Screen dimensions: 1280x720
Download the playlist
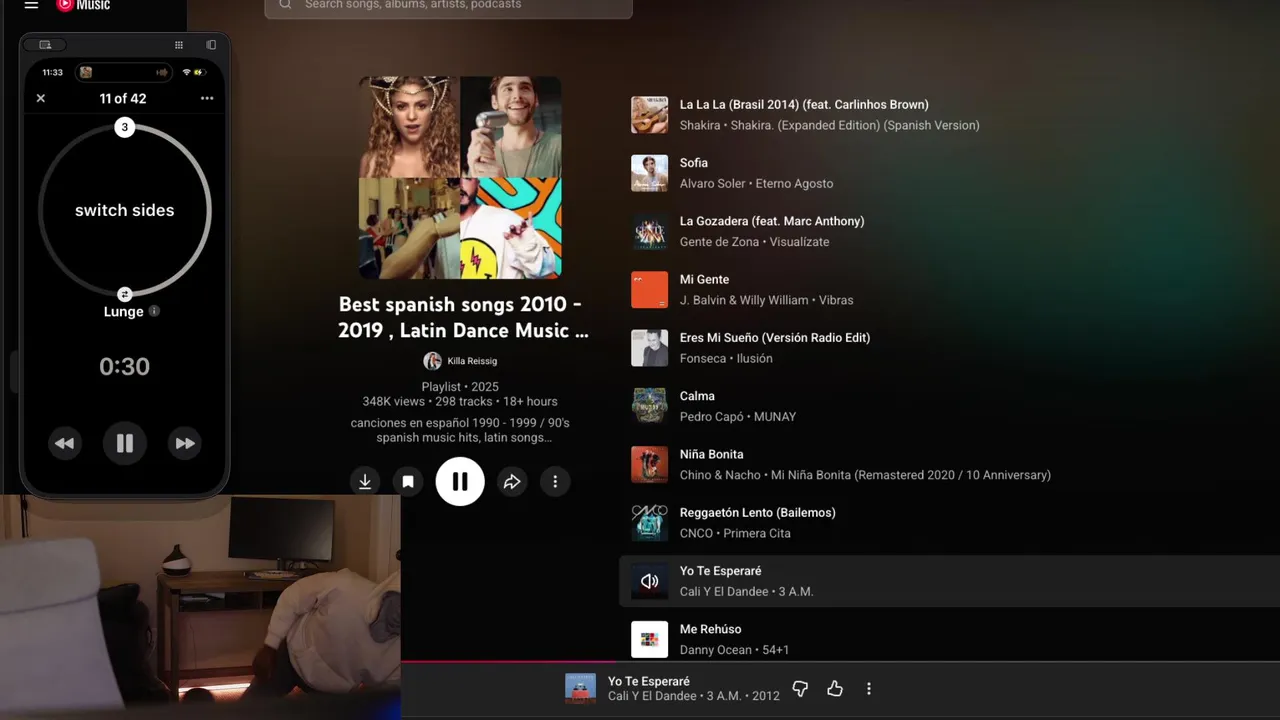(x=365, y=482)
